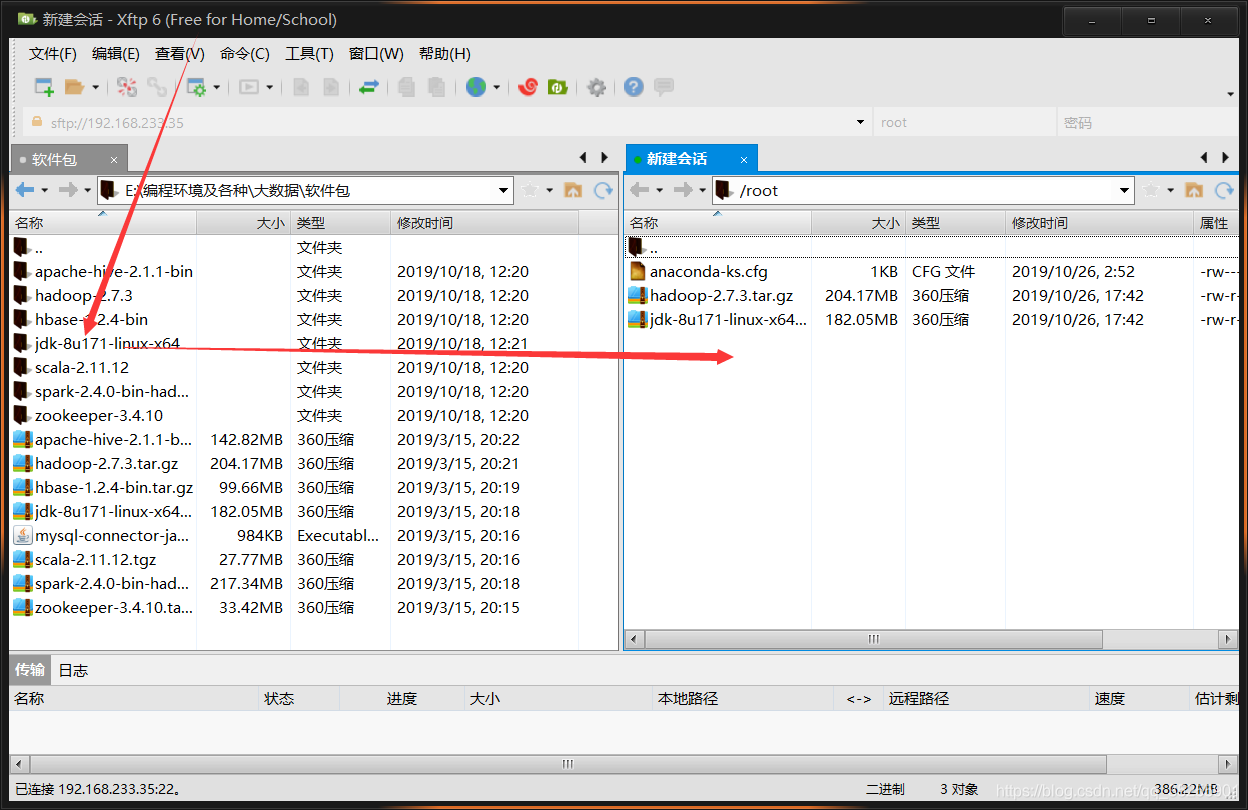The height and width of the screenshot is (810, 1248).
Task: Click the Open Session folder icon
Action: (x=74, y=87)
